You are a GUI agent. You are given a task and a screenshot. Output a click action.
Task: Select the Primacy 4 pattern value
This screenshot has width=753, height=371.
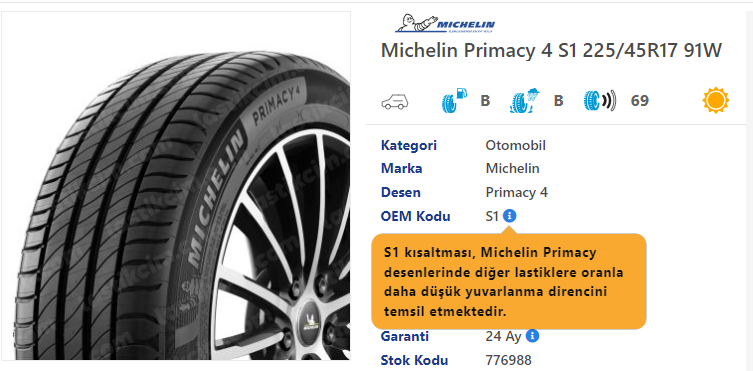(516, 192)
